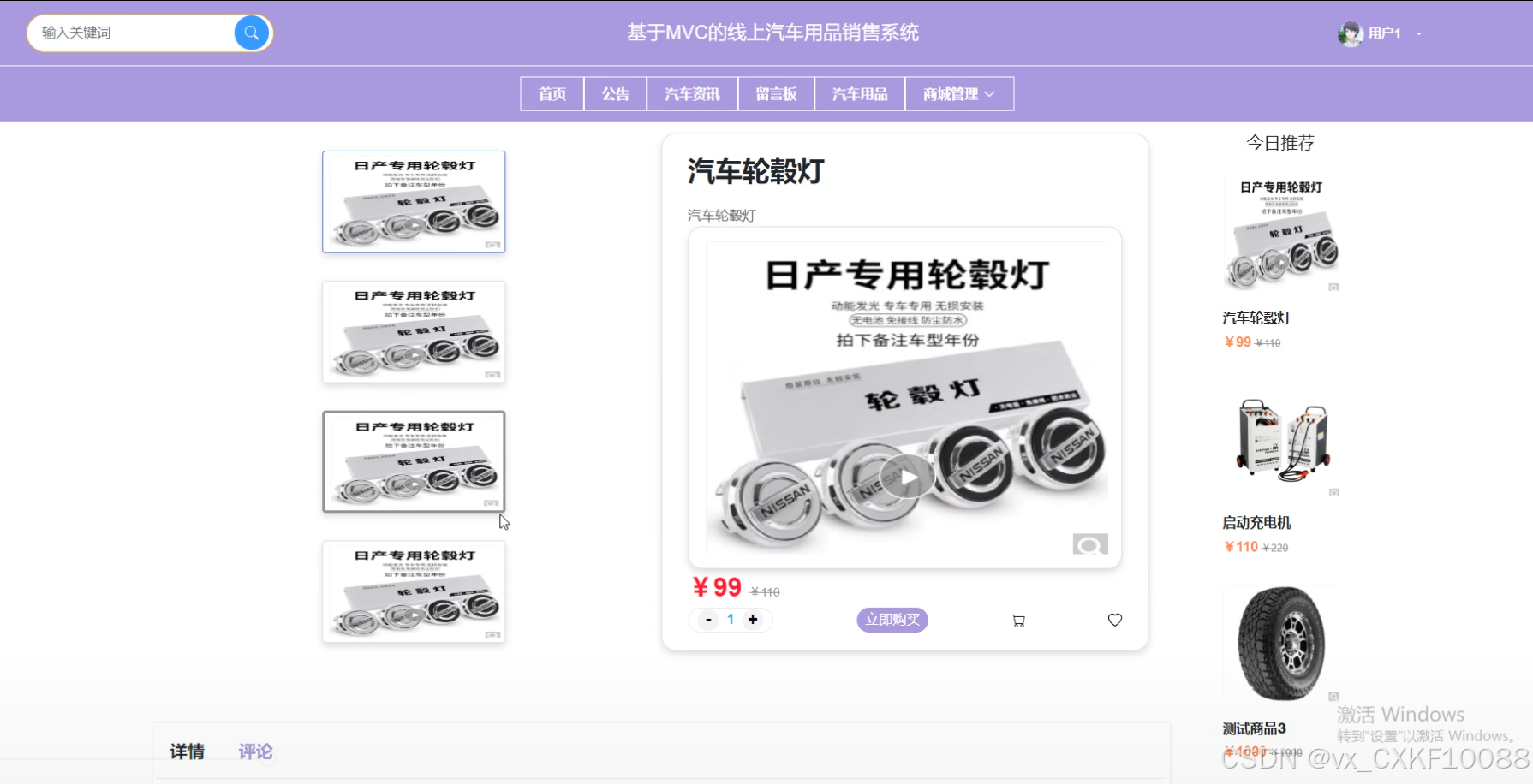Select the fourth product thumbnail image
1533x784 pixels.
click(x=414, y=591)
